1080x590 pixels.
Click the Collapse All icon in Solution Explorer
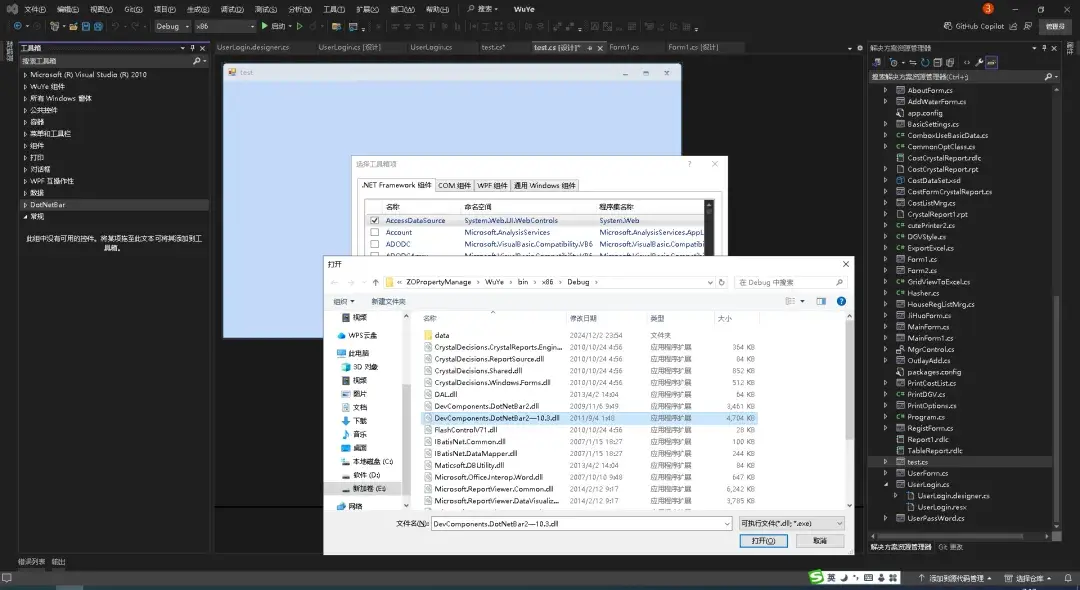(x=937, y=63)
